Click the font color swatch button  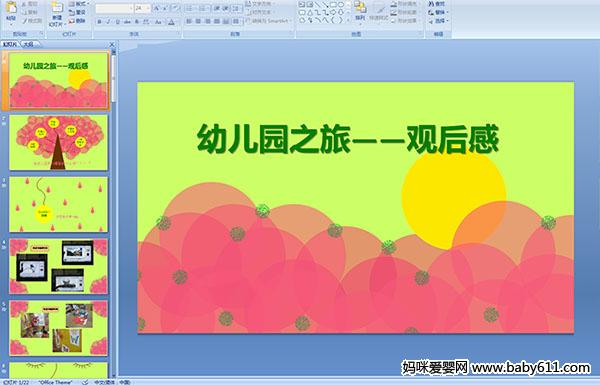click(171, 22)
